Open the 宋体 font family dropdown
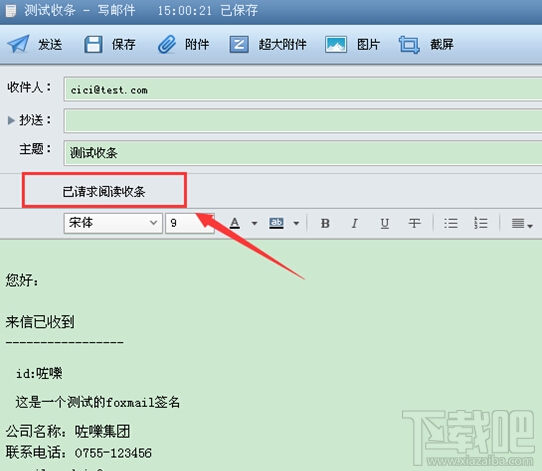542x471 pixels. pyautogui.click(x=113, y=223)
